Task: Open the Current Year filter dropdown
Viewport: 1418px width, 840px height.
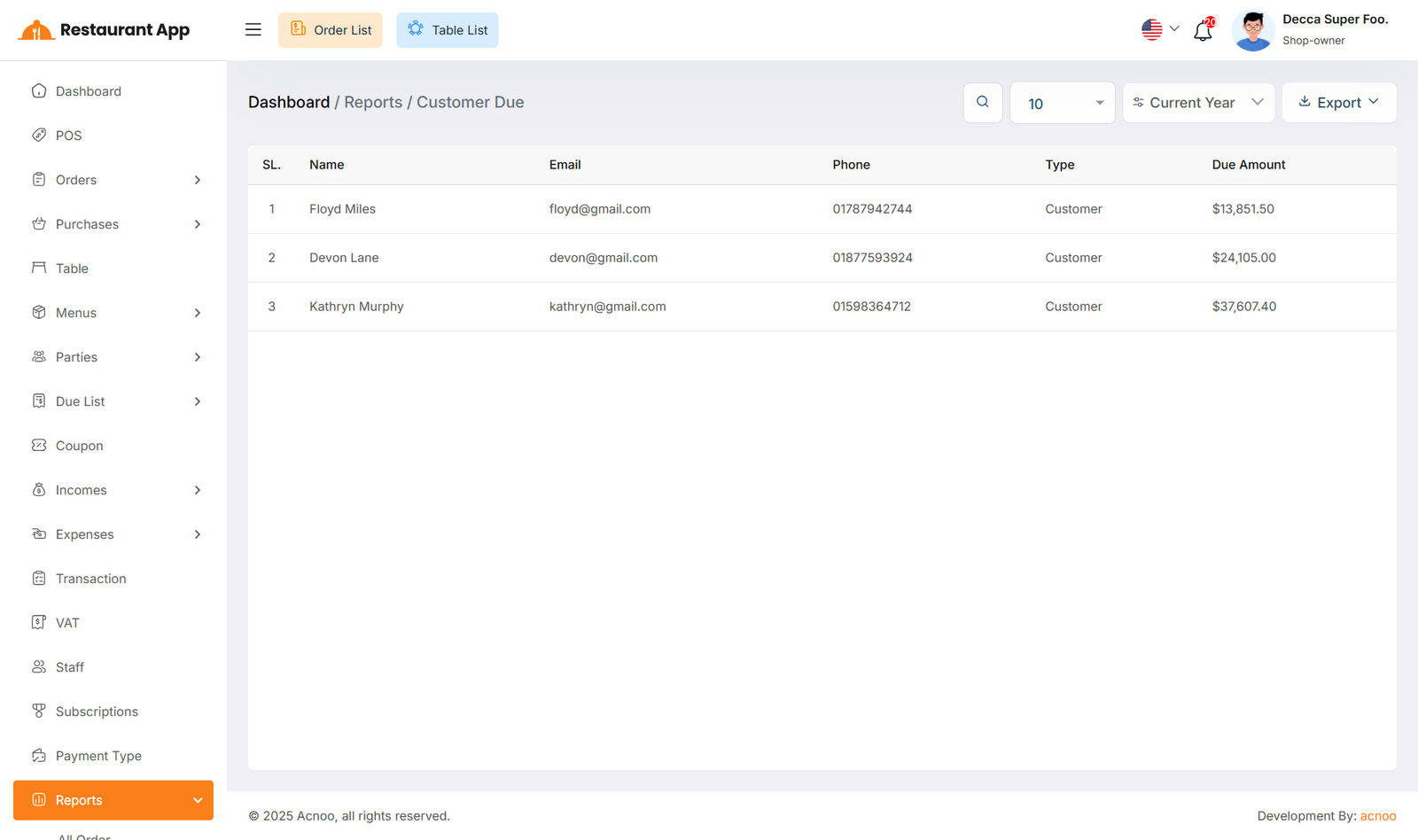Action: point(1198,103)
